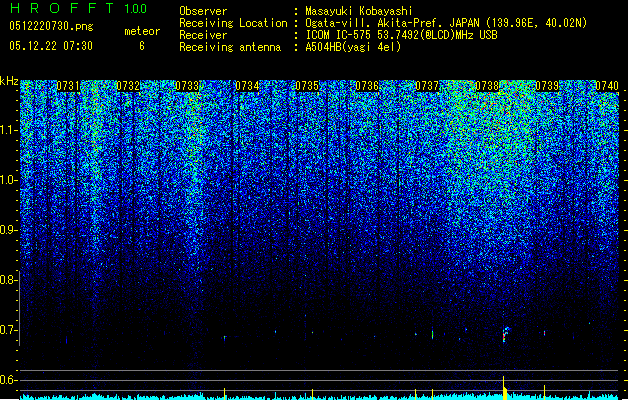Click the meteor label

pyautogui.click(x=142, y=31)
